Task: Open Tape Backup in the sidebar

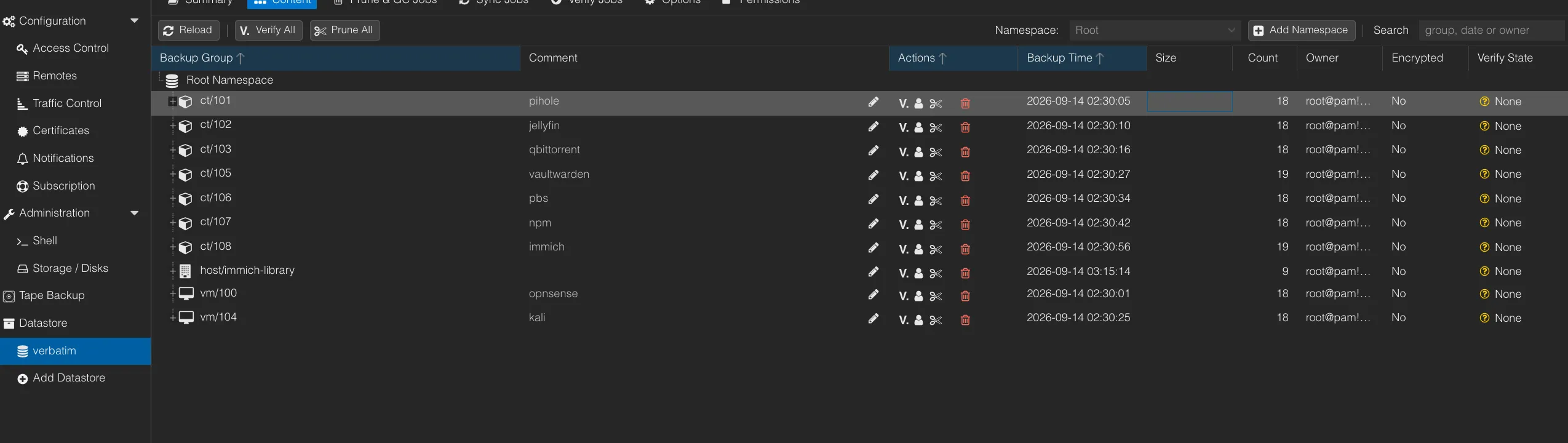Action: [x=52, y=295]
